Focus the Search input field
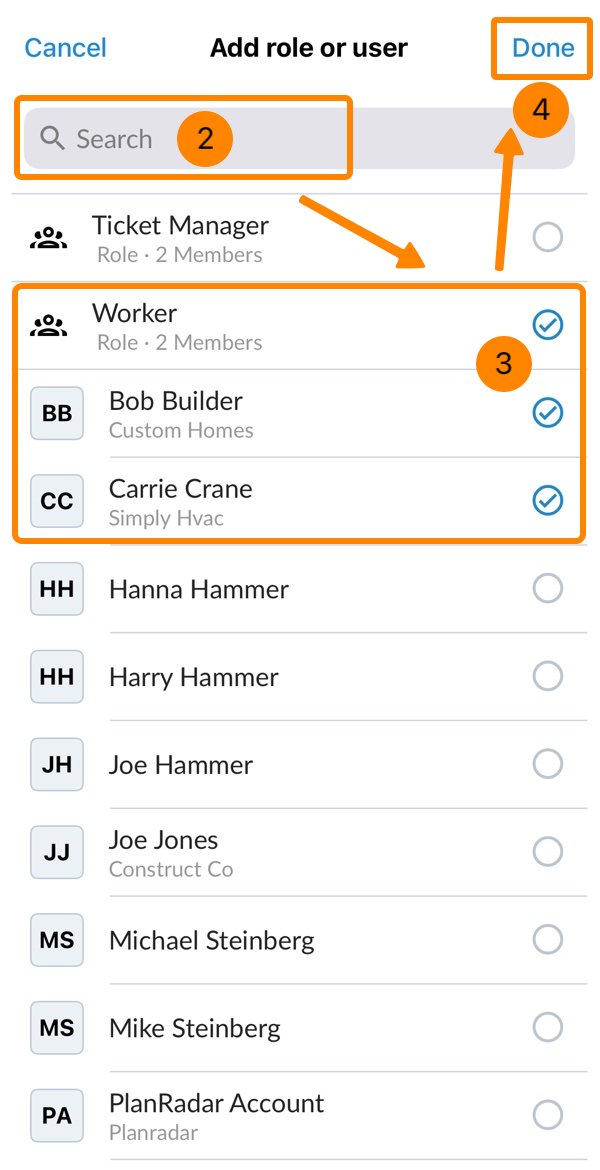Screen dimensions: 600x1170 tap(300, 139)
